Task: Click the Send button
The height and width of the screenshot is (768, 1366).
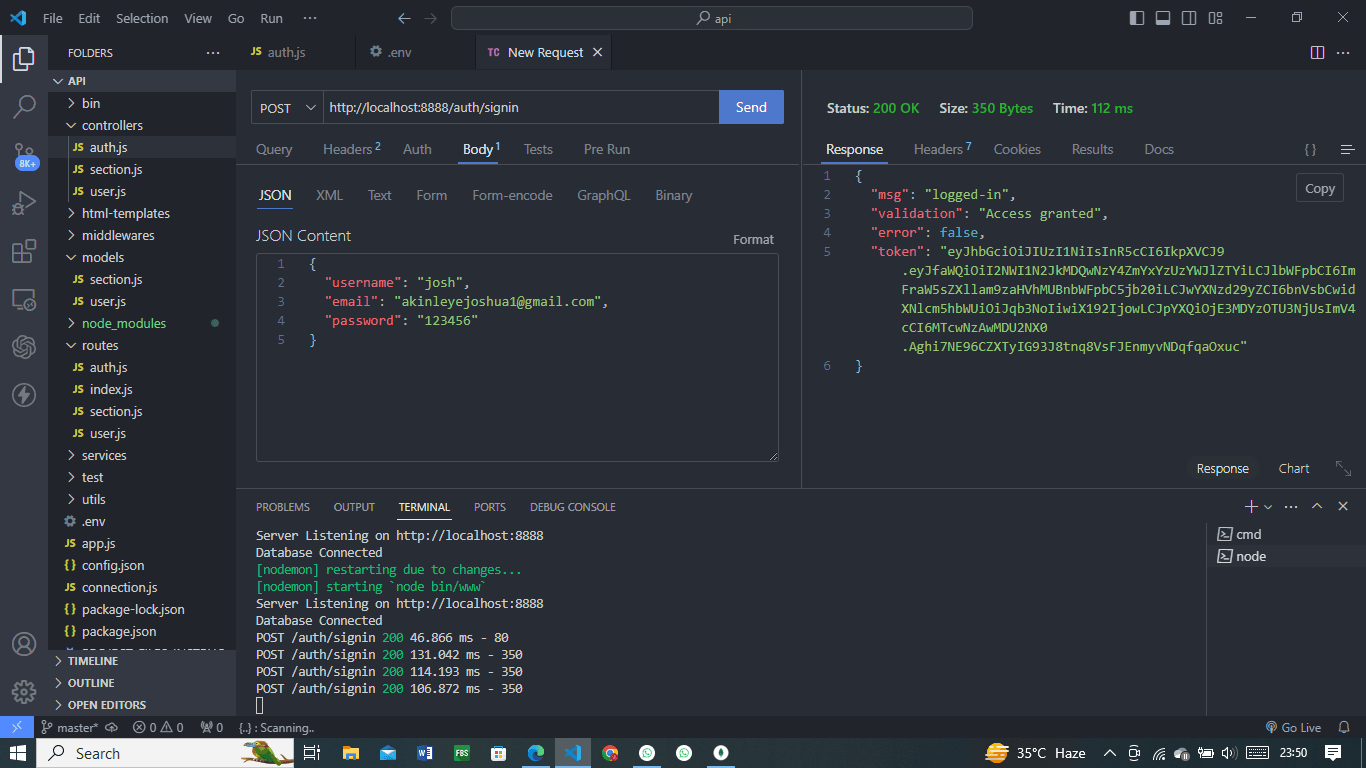Action: coord(751,107)
